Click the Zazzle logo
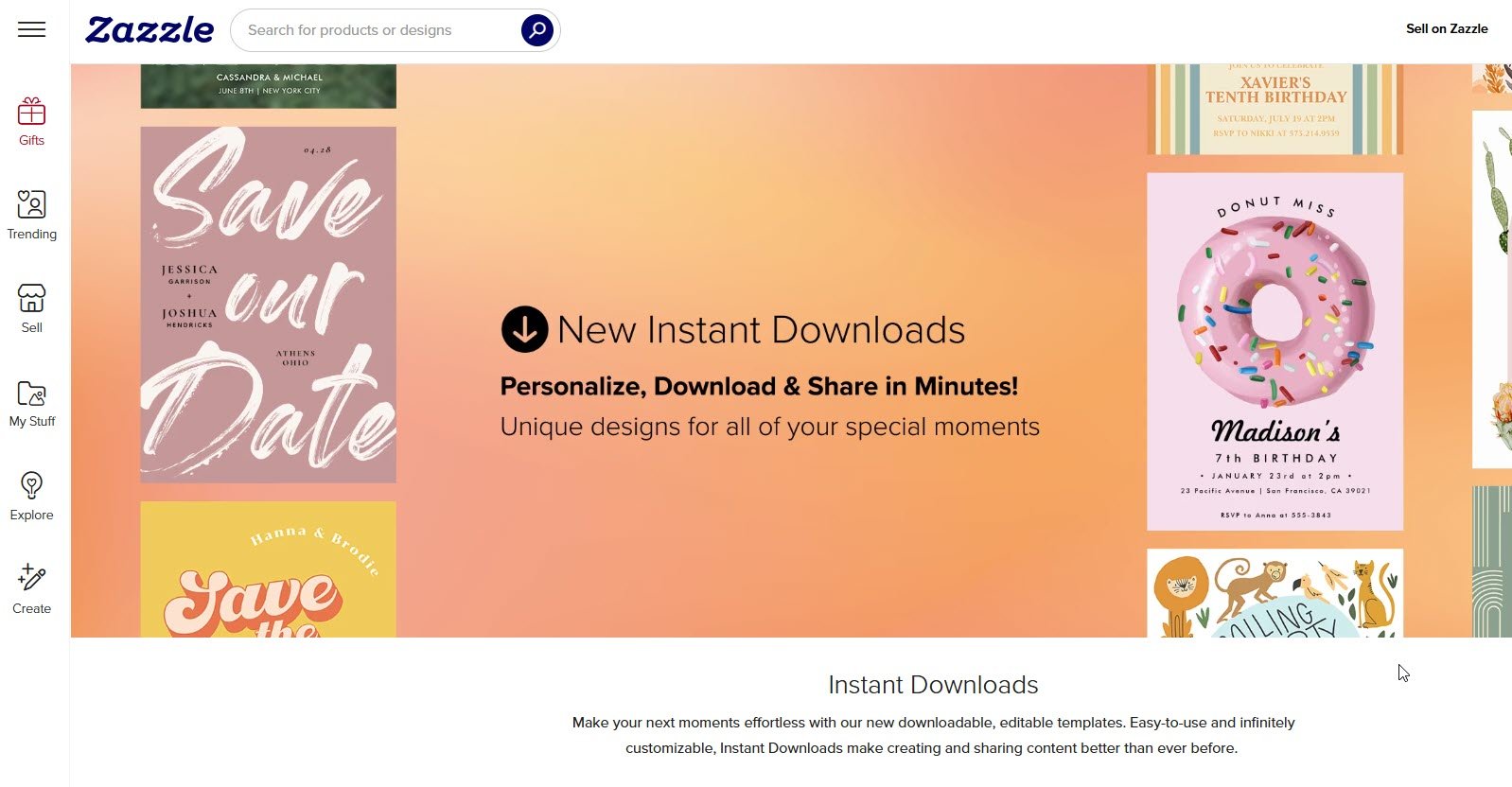Image resolution: width=1512 pixels, height=787 pixels. click(x=149, y=30)
